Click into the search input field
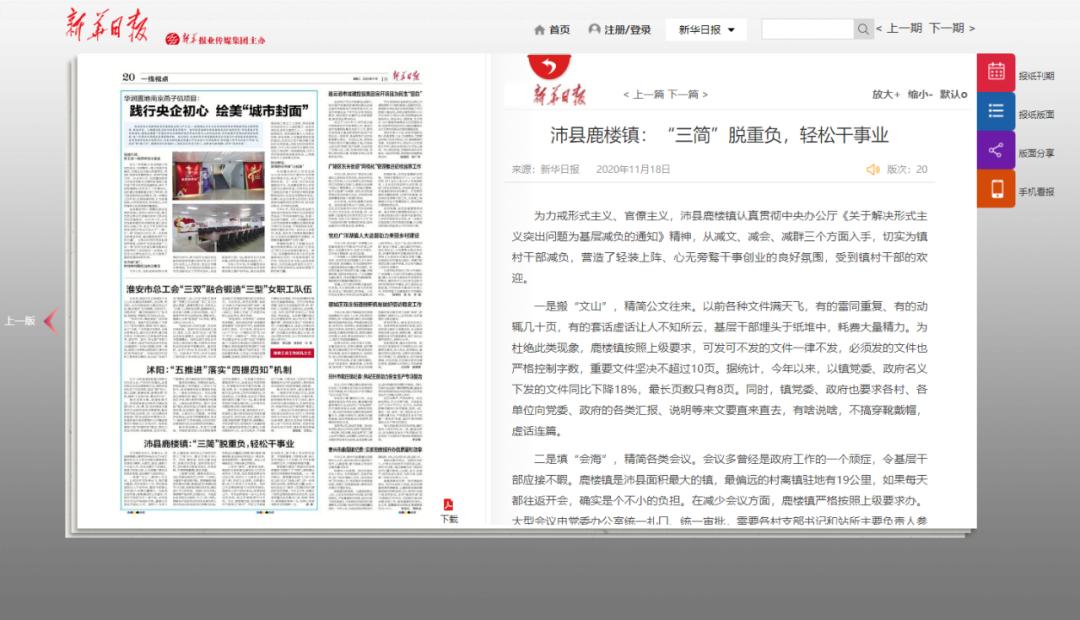Viewport: 1080px width, 620px height. point(806,29)
